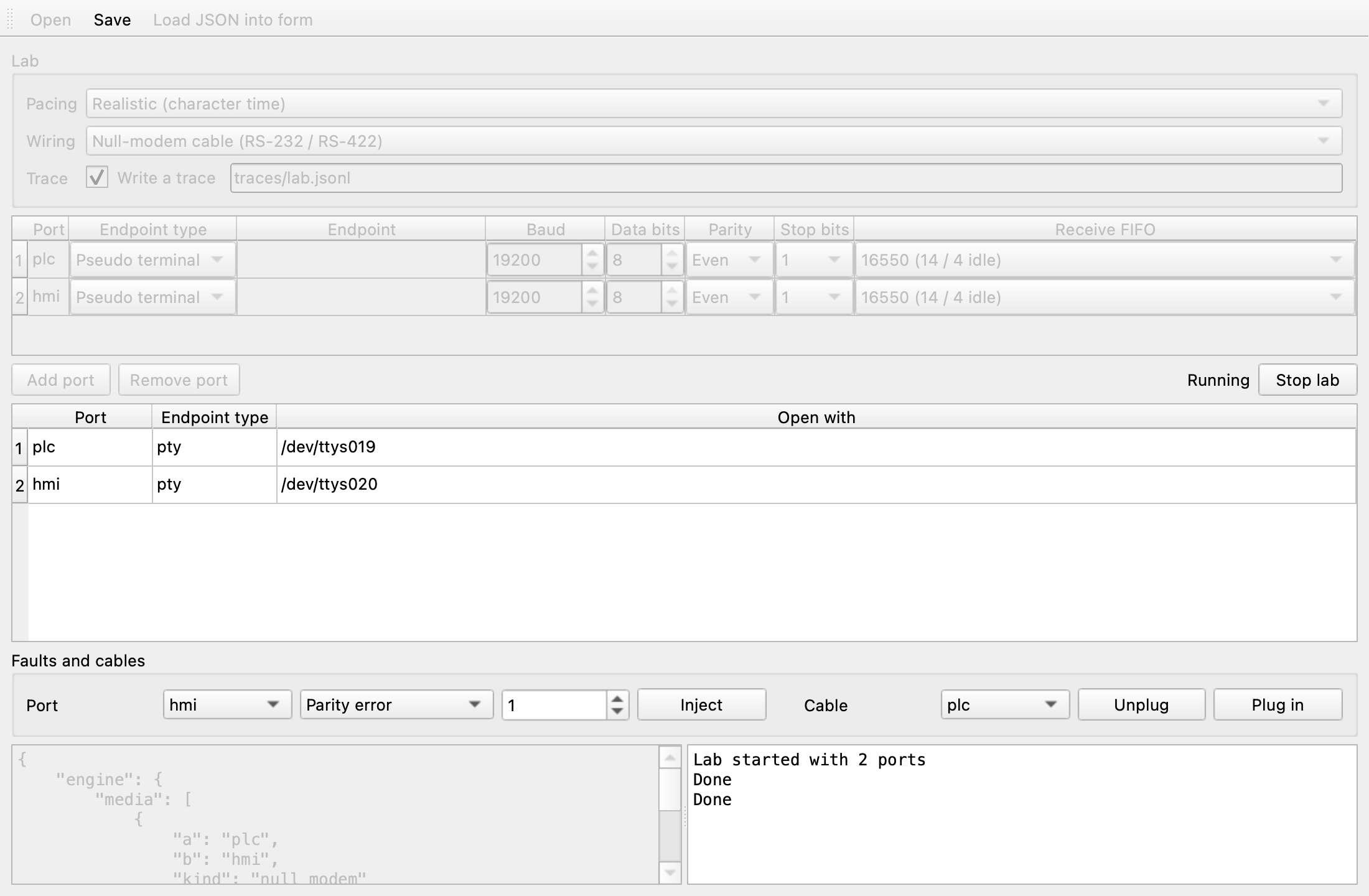Image resolution: width=1369 pixels, height=896 pixels.
Task: Select the /dev/ttys019 cell
Action: tap(816, 447)
